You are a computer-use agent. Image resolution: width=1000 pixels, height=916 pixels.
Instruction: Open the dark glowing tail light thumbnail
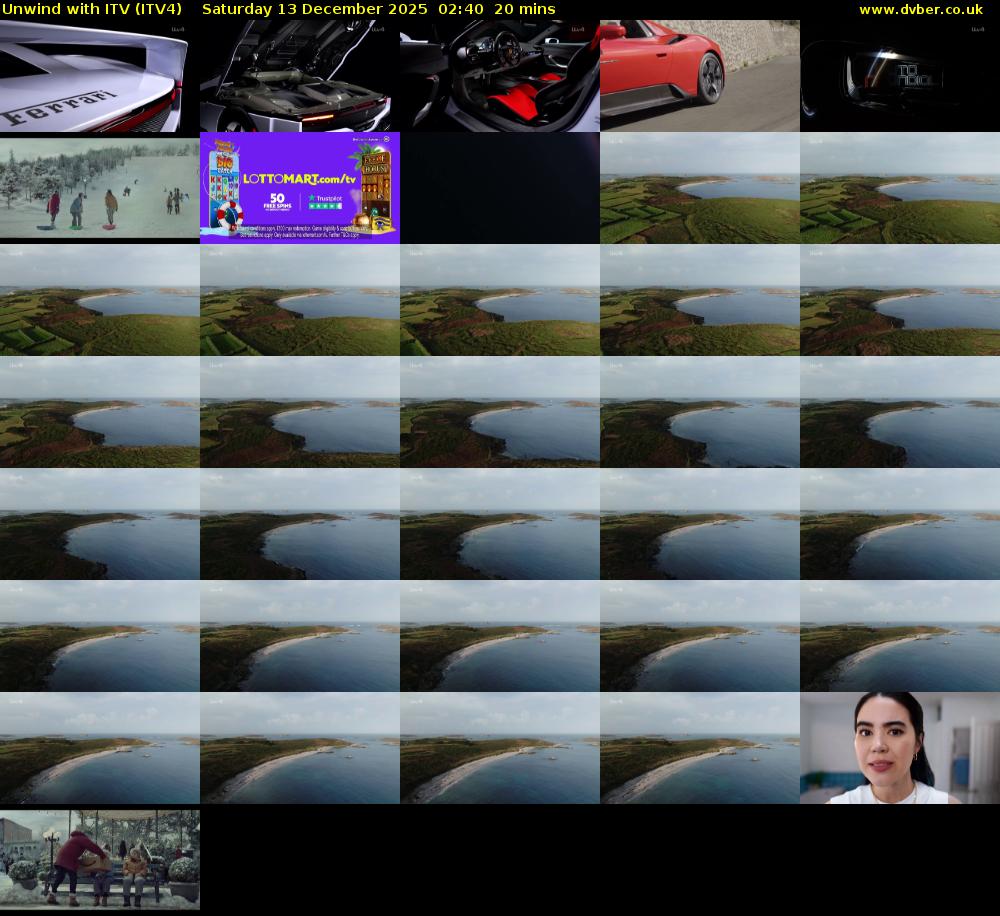coord(900,76)
